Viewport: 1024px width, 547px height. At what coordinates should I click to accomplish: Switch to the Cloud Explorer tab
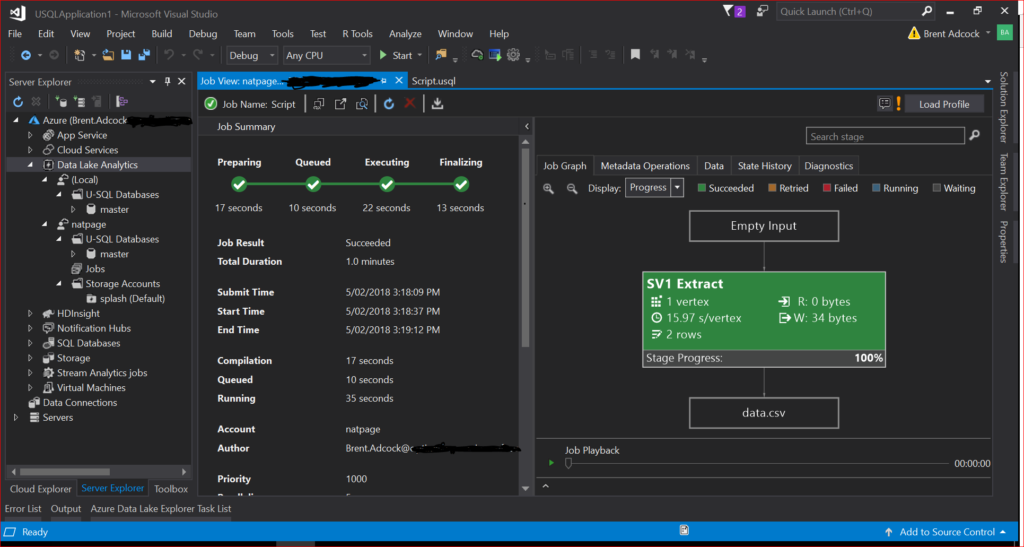point(40,489)
